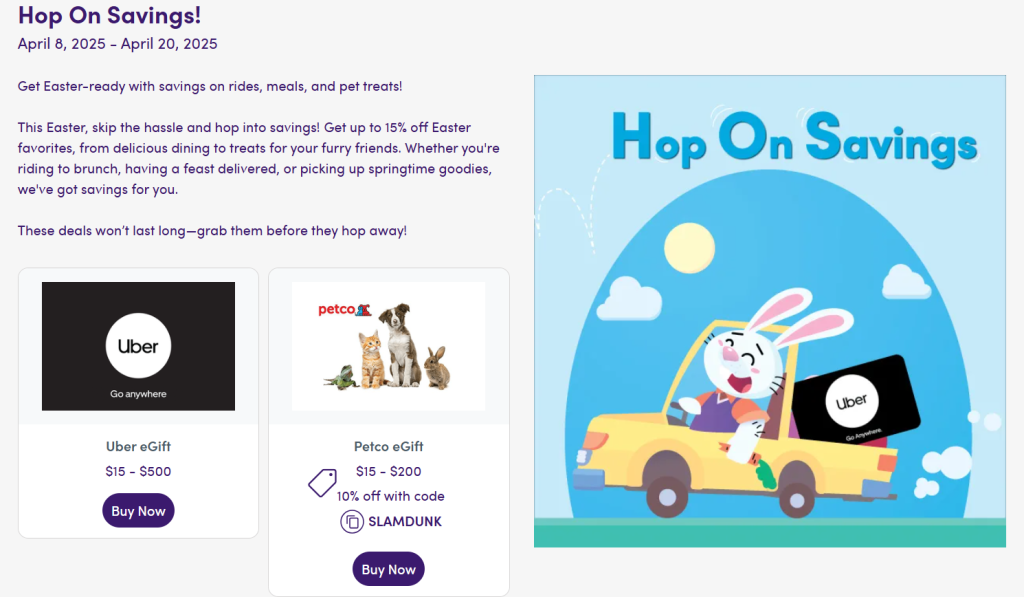Click the 'Hop On Savings!' page heading

point(109,16)
